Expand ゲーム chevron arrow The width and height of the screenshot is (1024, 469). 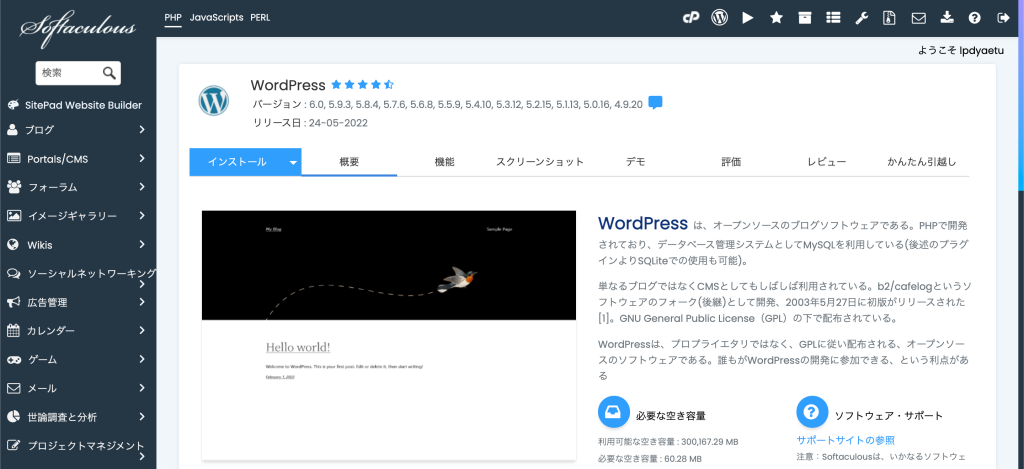142,359
